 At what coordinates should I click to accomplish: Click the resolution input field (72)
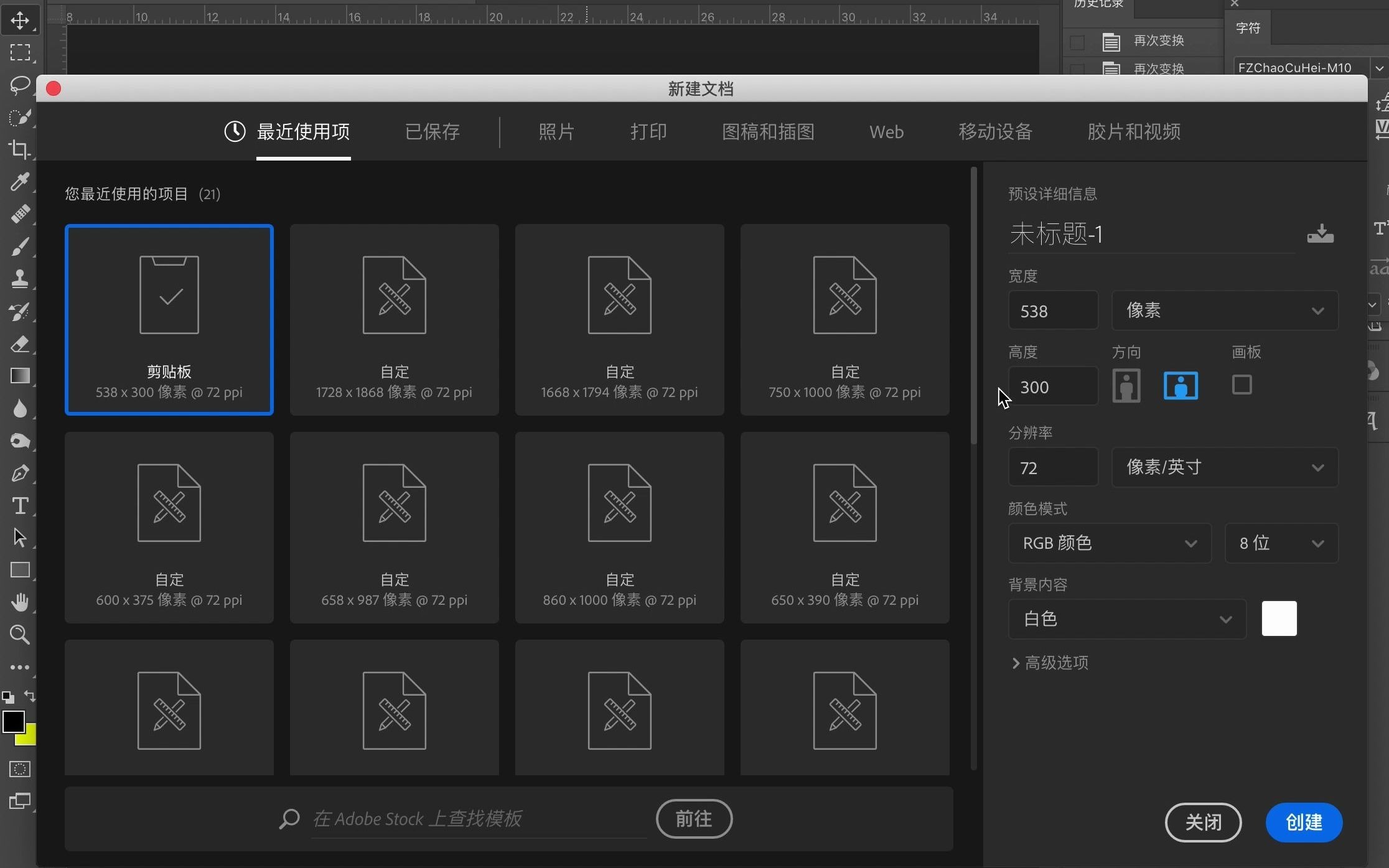tap(1053, 467)
